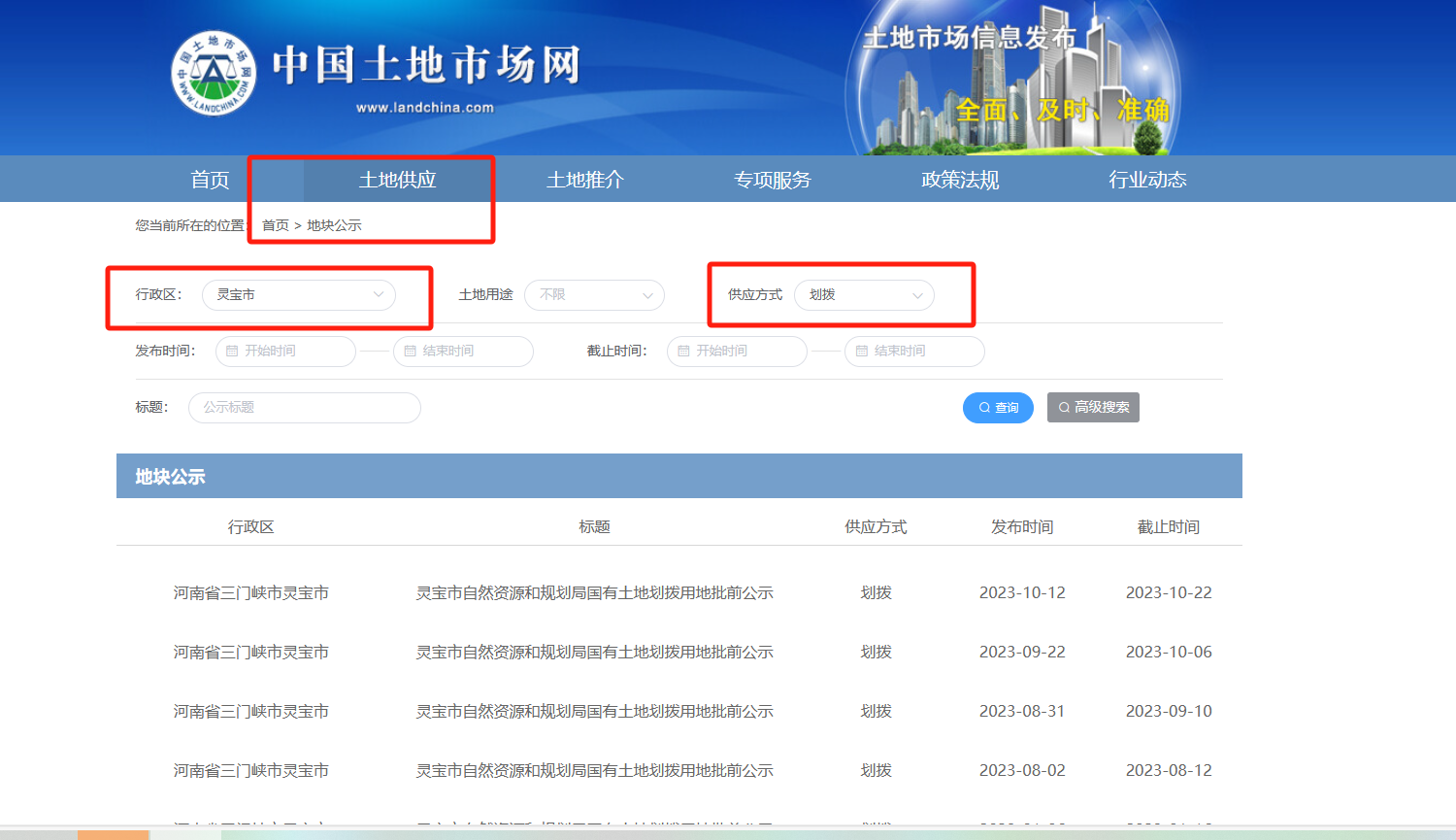Focus the 公示标题 title input field

pyautogui.click(x=305, y=408)
